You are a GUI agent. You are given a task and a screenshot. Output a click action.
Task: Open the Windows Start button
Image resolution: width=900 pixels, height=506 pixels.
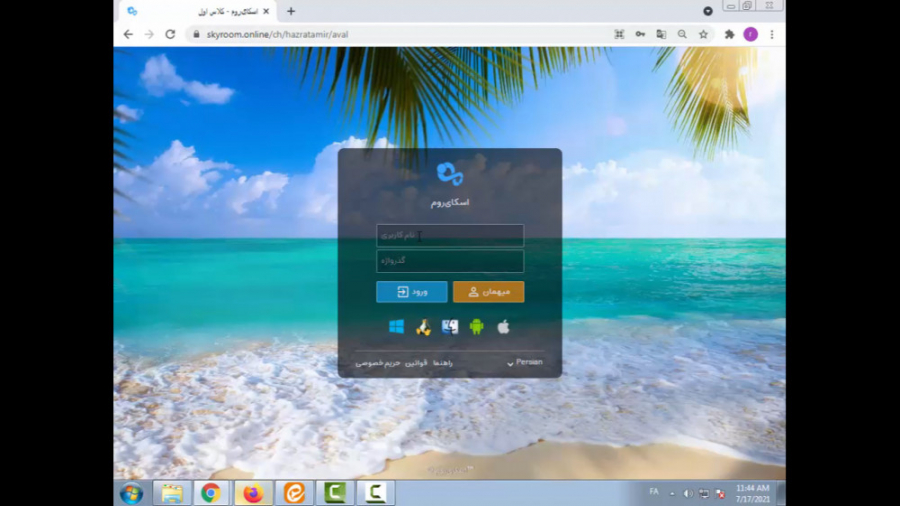click(131, 493)
